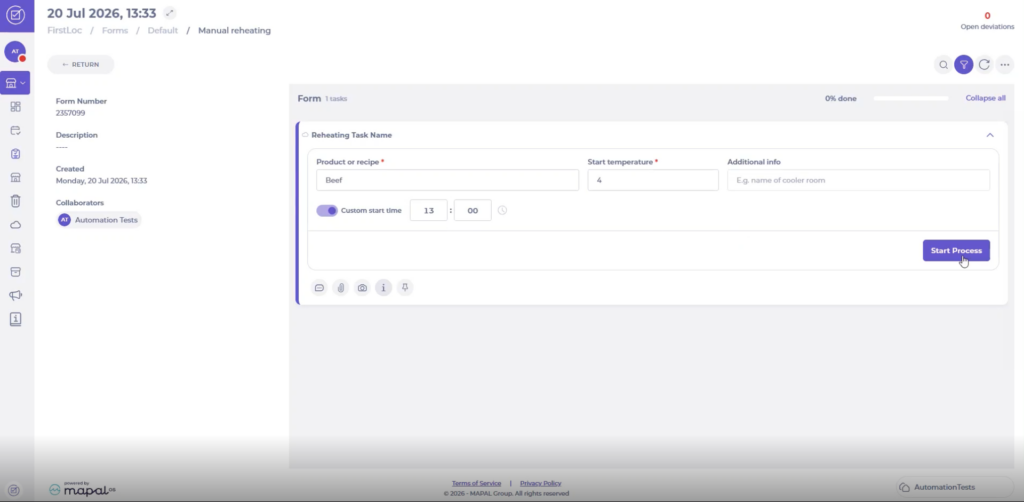The height and width of the screenshot is (502, 1024).
Task: Click the expand arrows beside the date title
Action: coord(170,12)
